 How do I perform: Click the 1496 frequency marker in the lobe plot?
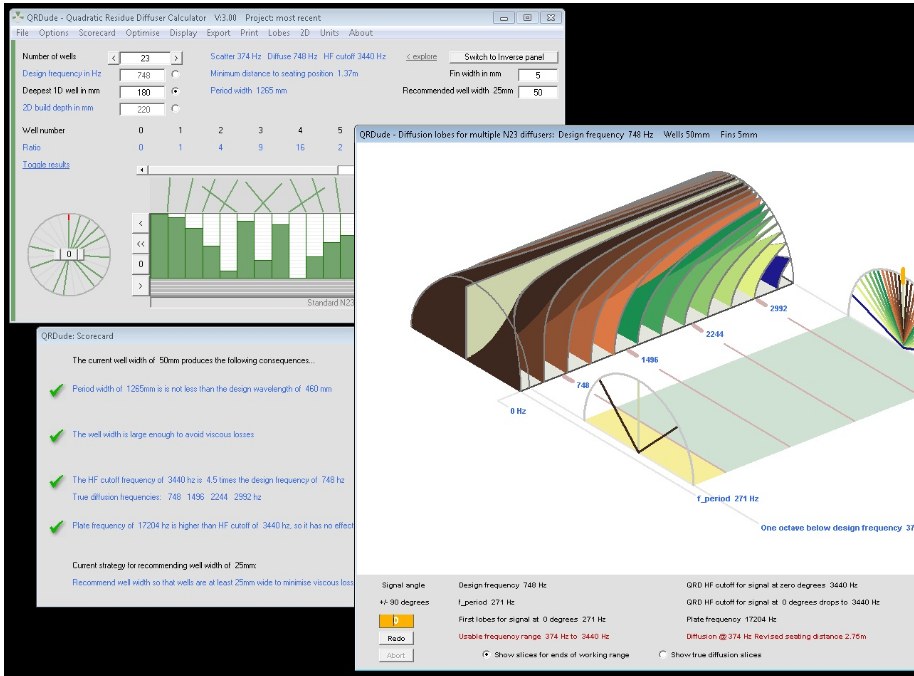point(650,360)
